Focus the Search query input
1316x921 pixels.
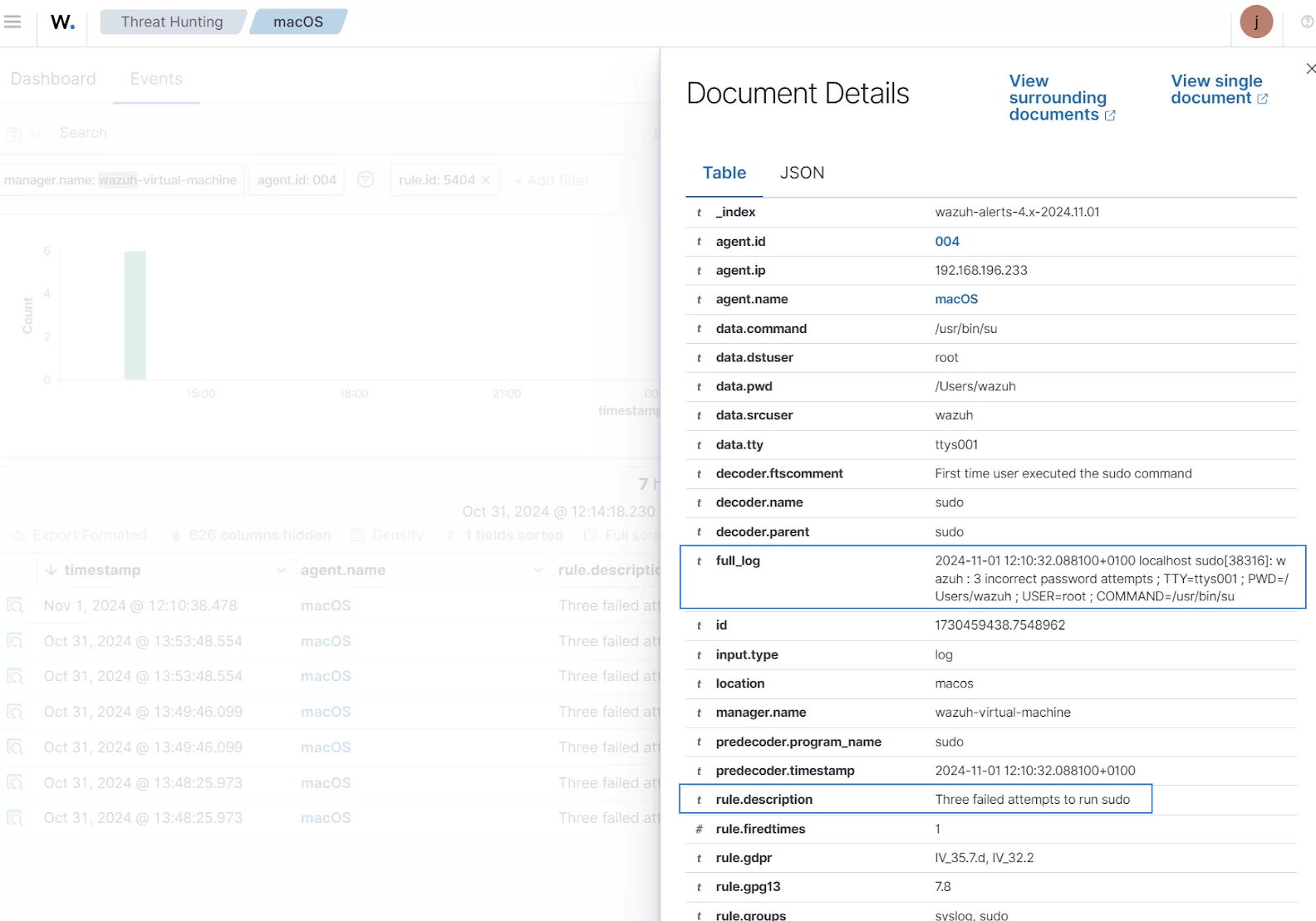point(349,133)
